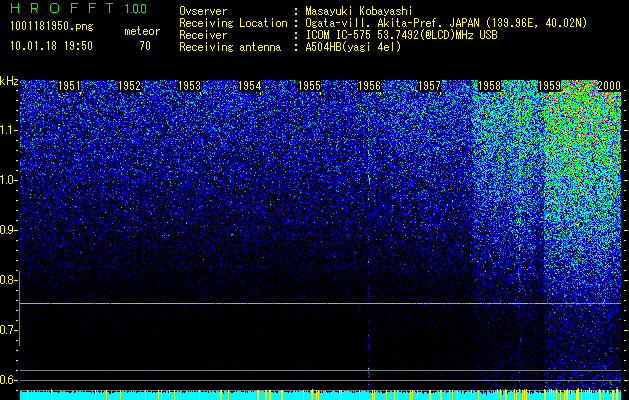Click the observer name Masayuki Kobayashi
Viewport: 629px width, 400px height.
click(x=358, y=11)
